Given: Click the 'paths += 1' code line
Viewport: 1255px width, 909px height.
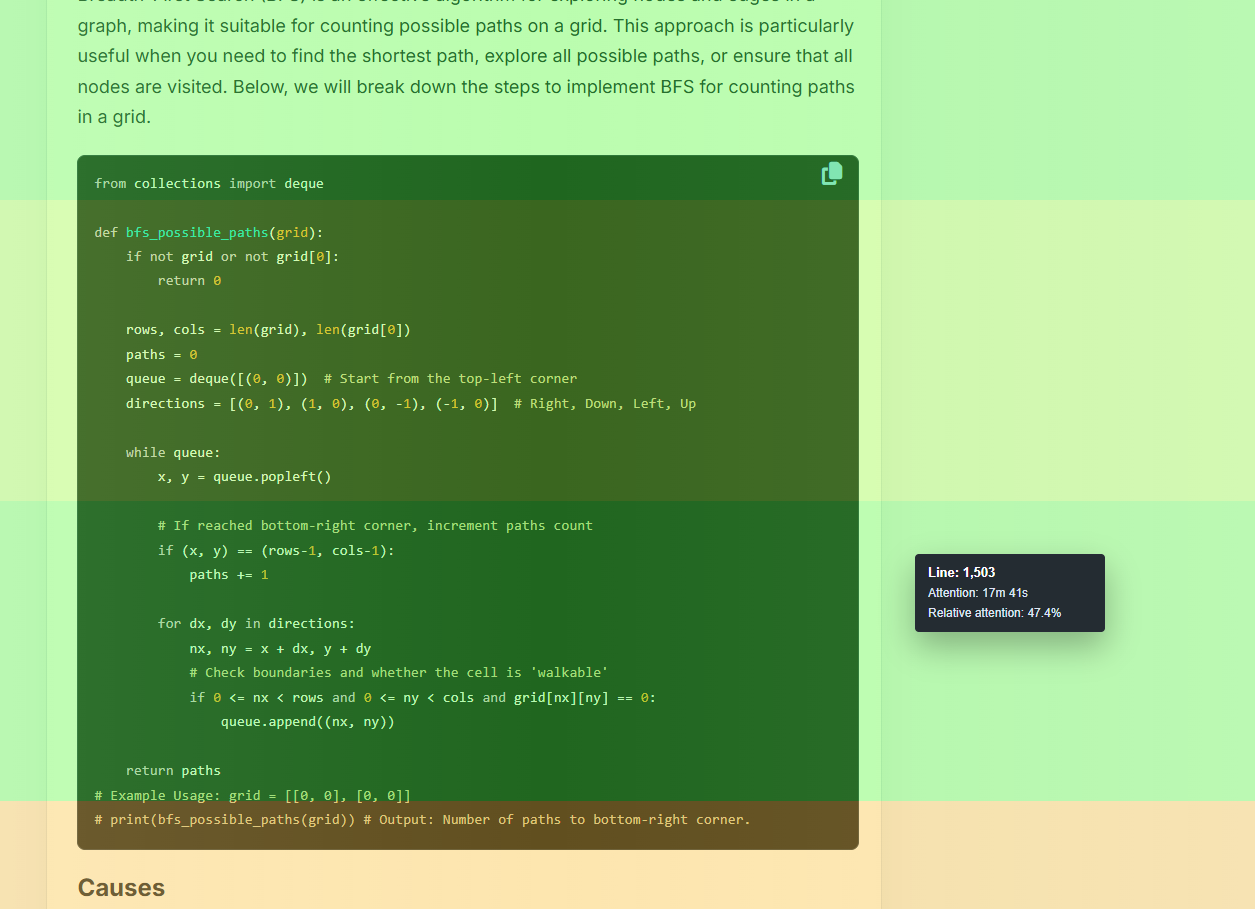Looking at the screenshot, I should click(x=229, y=575).
